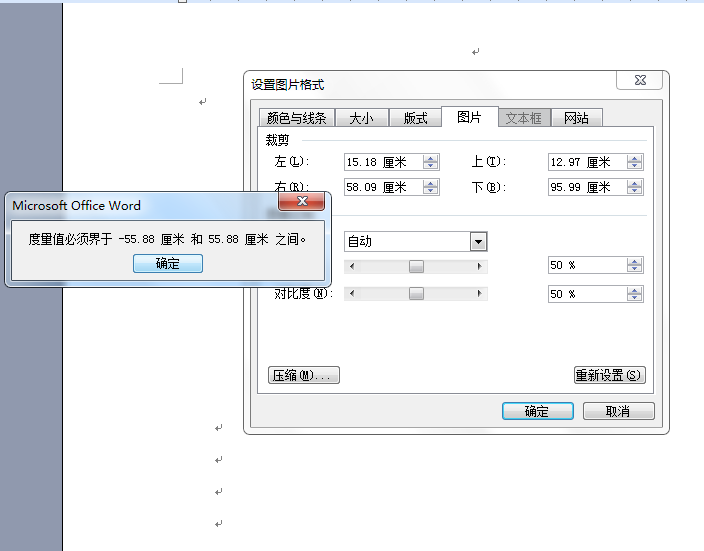Click the disabled 文本框 tab
Viewport: 704px width, 551px height.
(524, 118)
